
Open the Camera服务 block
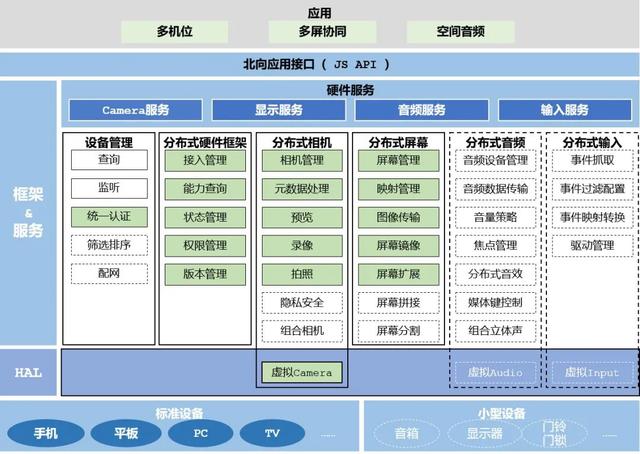[x=136, y=110]
